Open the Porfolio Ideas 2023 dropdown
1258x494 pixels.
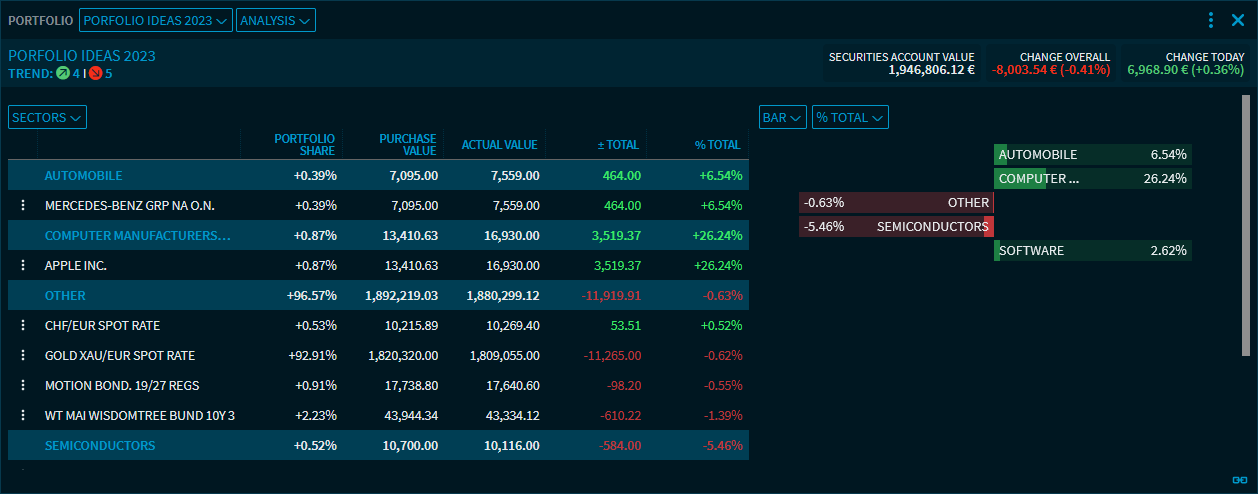point(155,20)
